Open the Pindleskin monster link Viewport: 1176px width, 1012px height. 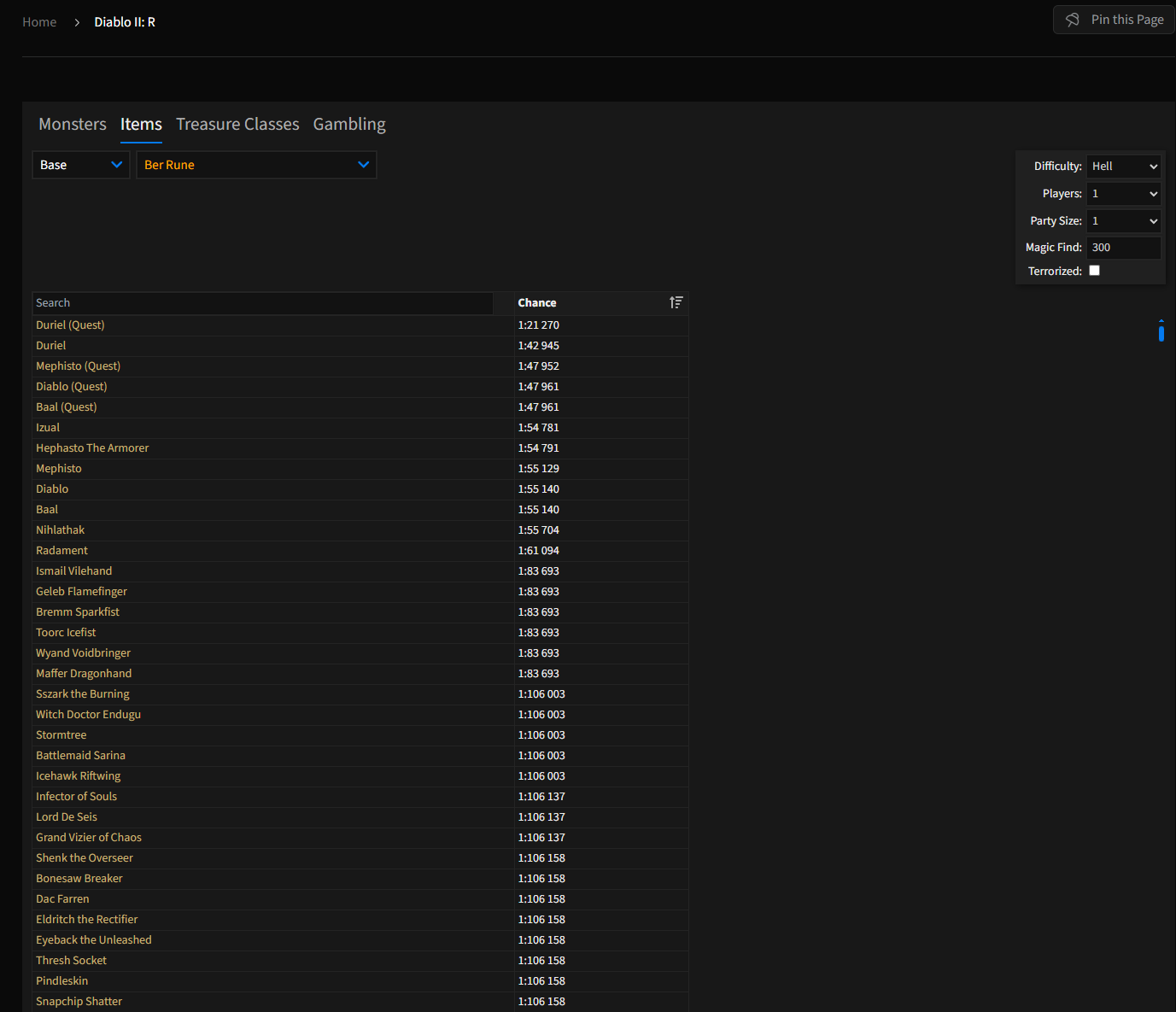(61, 981)
